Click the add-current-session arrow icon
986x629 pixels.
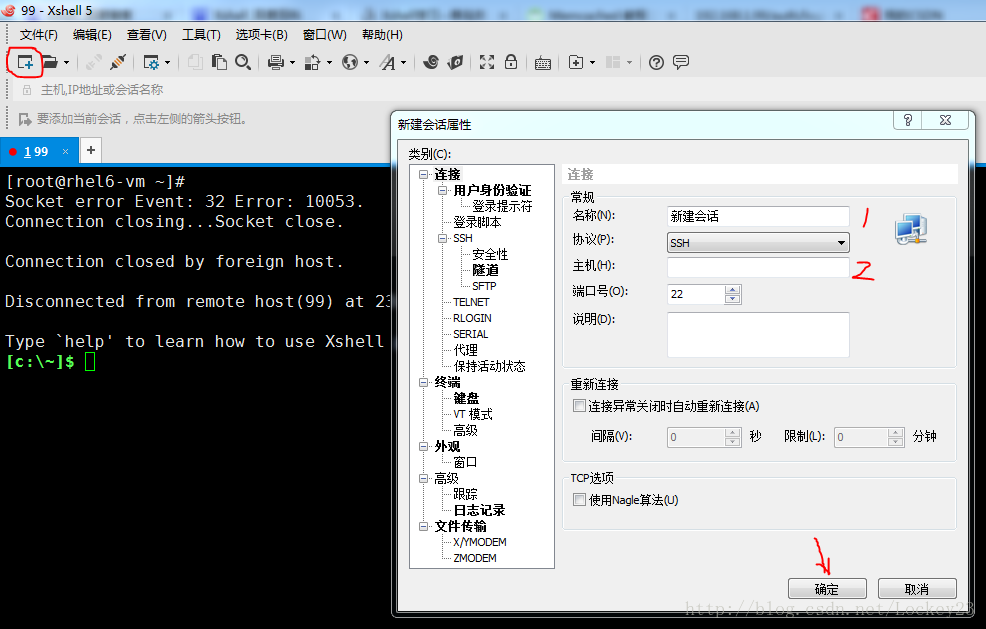[x=25, y=119]
